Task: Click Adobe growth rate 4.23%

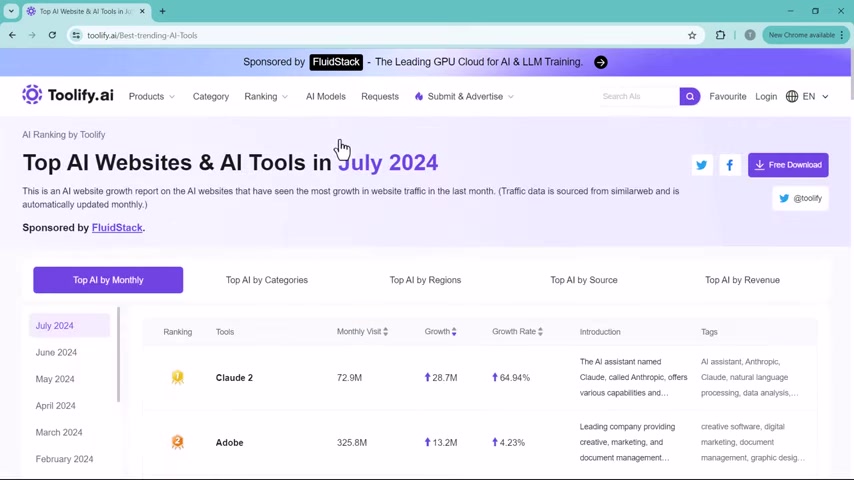Action: click(508, 442)
